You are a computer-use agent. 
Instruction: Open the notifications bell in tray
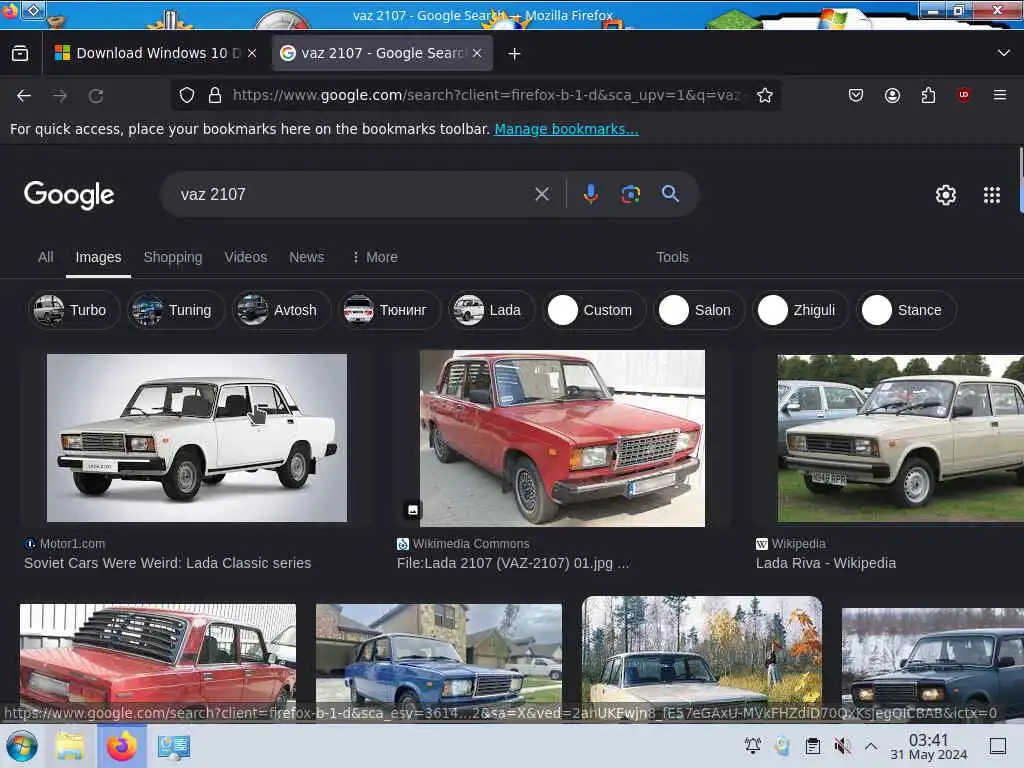click(x=752, y=745)
